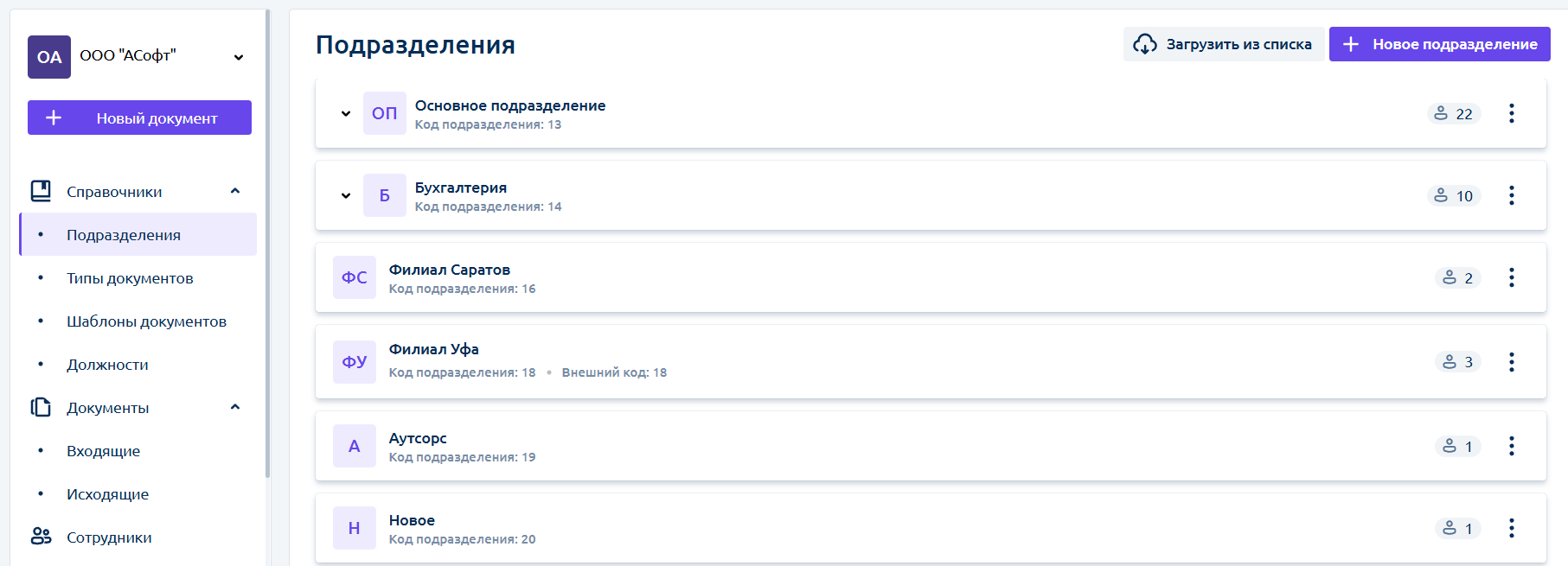
Task: Click the Справочники book icon
Action: (x=41, y=191)
